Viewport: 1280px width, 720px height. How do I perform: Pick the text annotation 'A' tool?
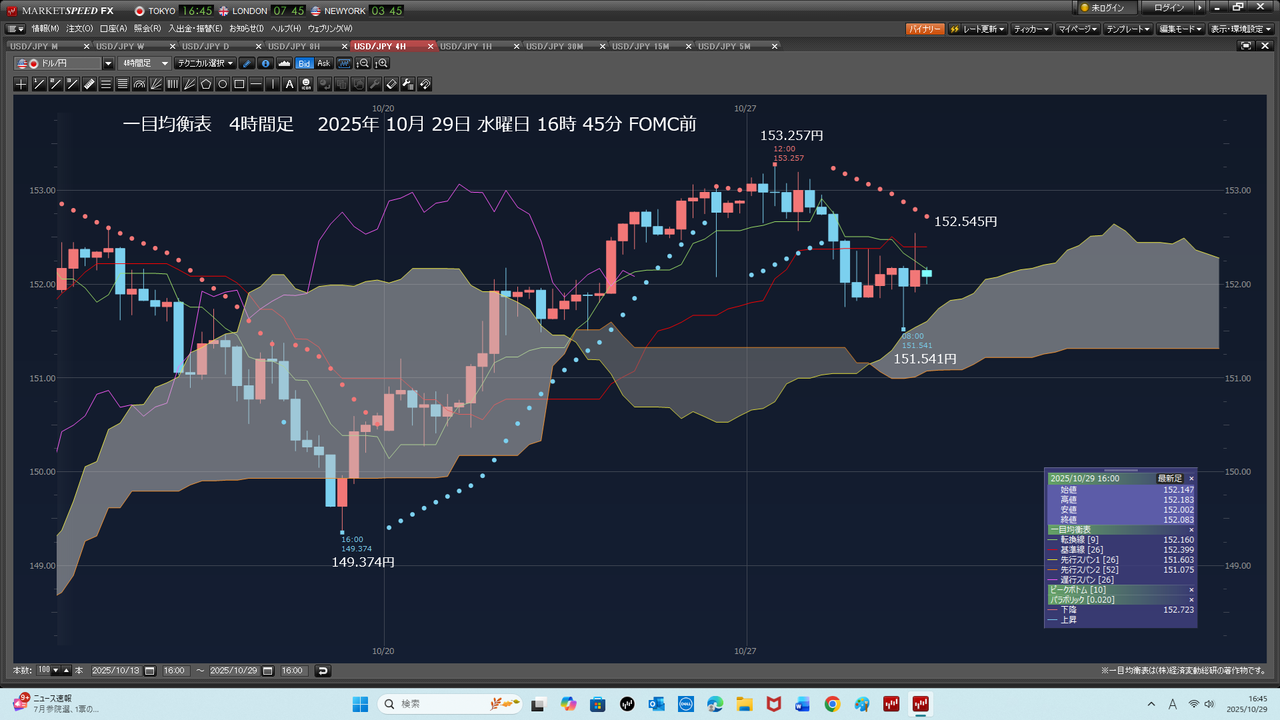tap(290, 84)
